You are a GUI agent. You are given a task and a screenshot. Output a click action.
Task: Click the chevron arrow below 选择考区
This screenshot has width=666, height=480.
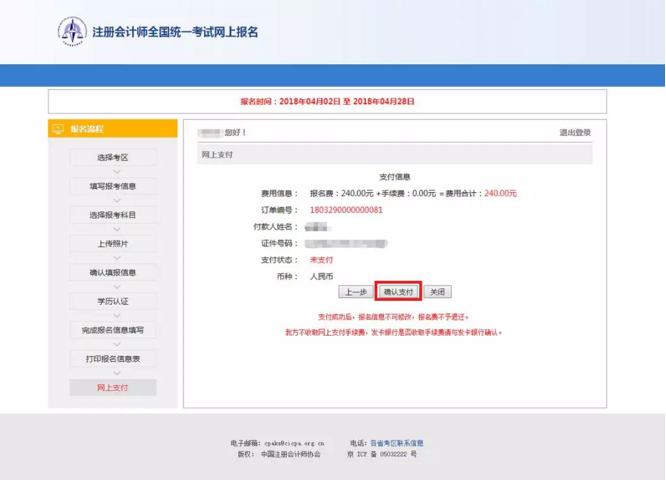pos(113,172)
